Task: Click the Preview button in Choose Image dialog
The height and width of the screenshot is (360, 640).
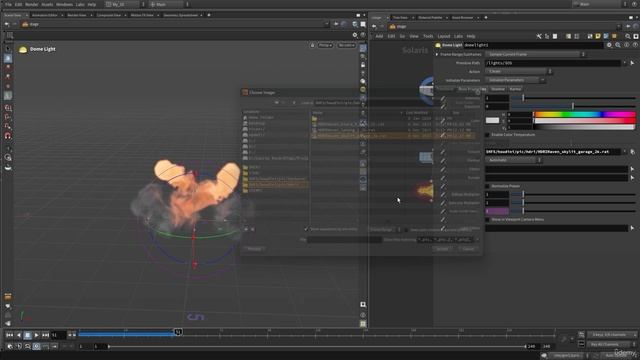Action: [x=254, y=249]
